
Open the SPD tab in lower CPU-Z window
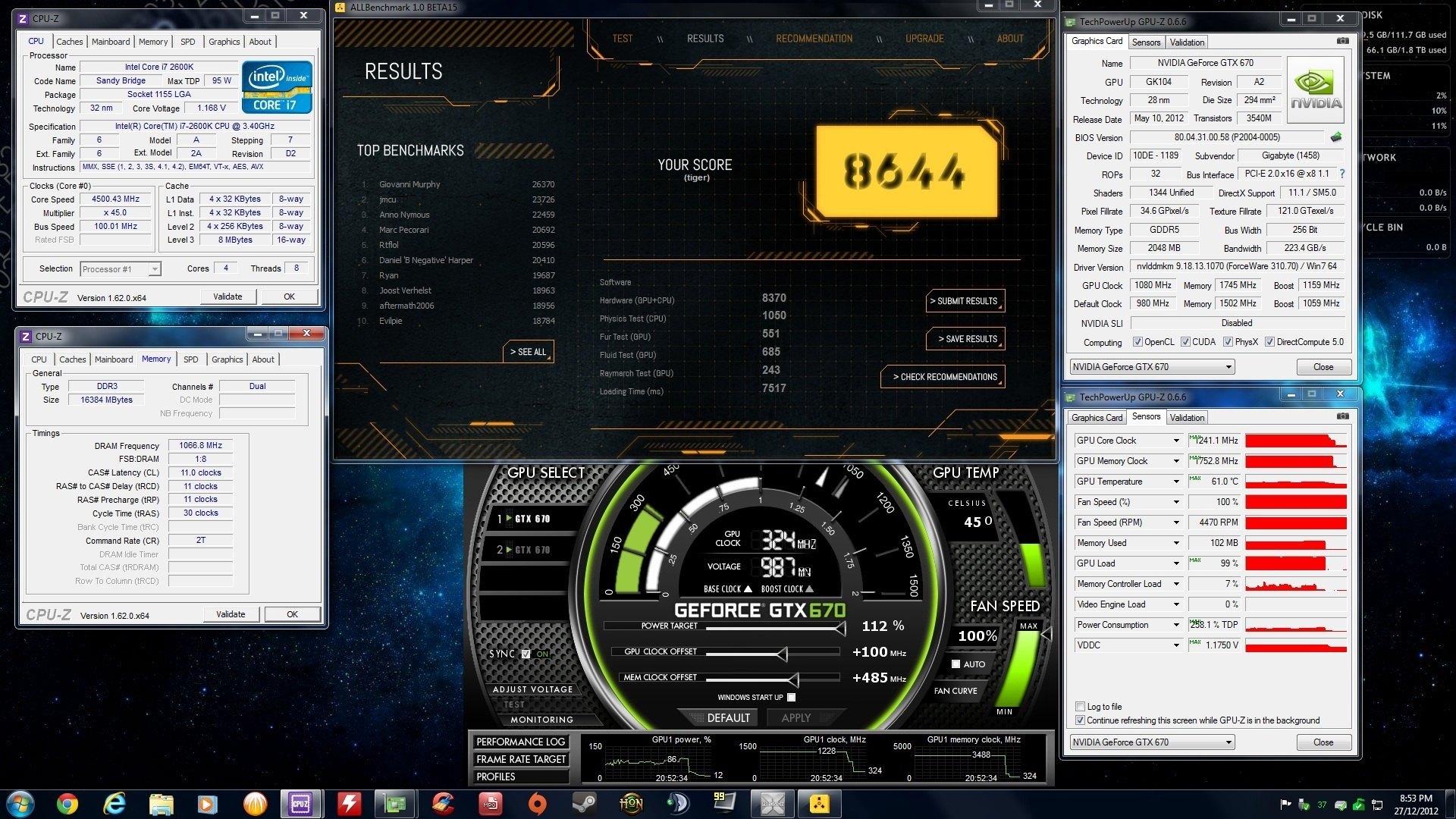click(191, 359)
